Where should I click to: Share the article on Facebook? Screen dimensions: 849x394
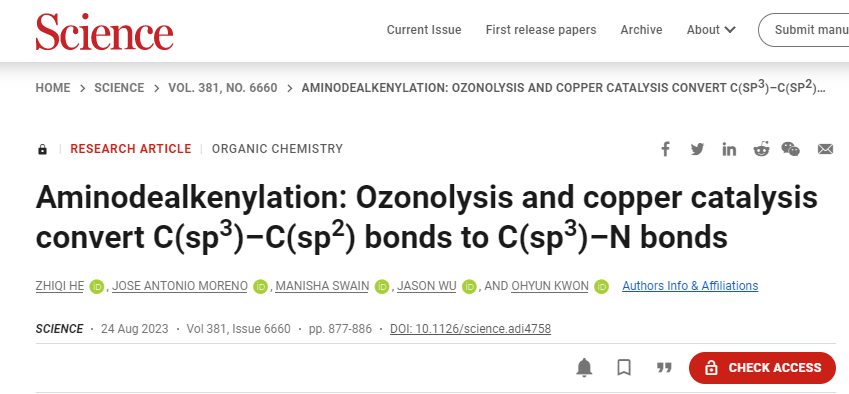665,149
